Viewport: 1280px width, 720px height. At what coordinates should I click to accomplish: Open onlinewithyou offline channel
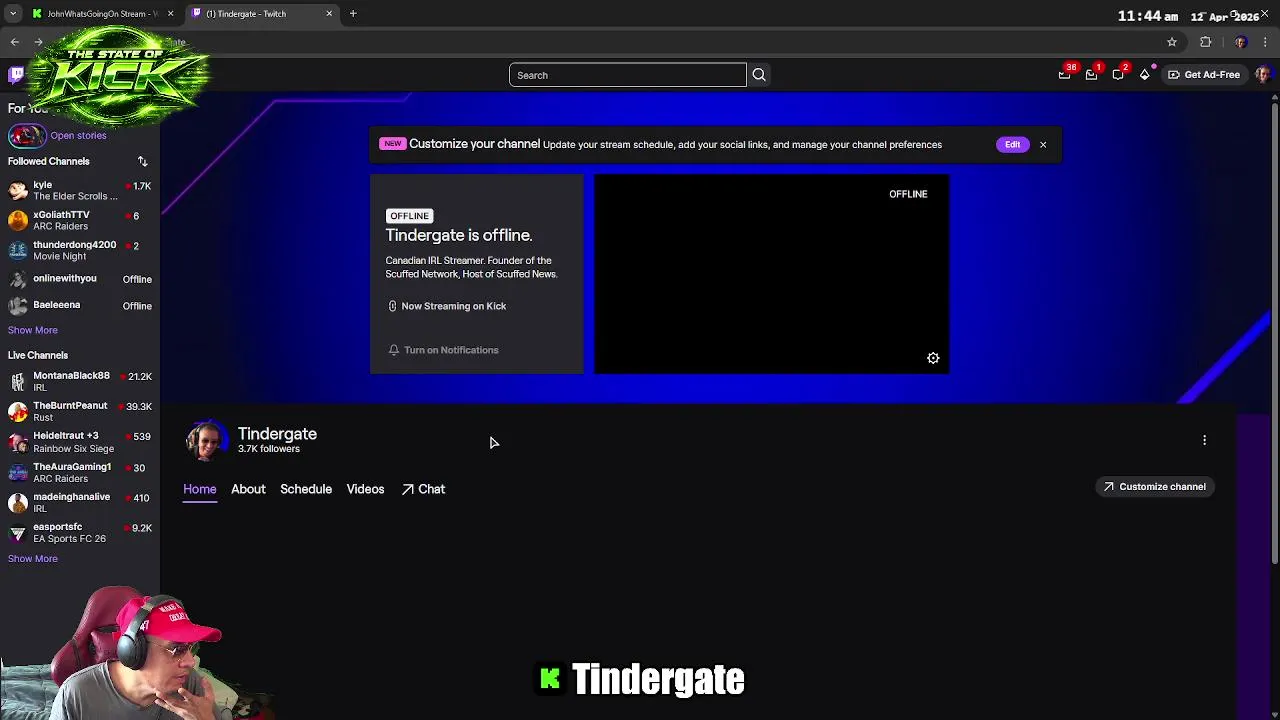coord(80,279)
